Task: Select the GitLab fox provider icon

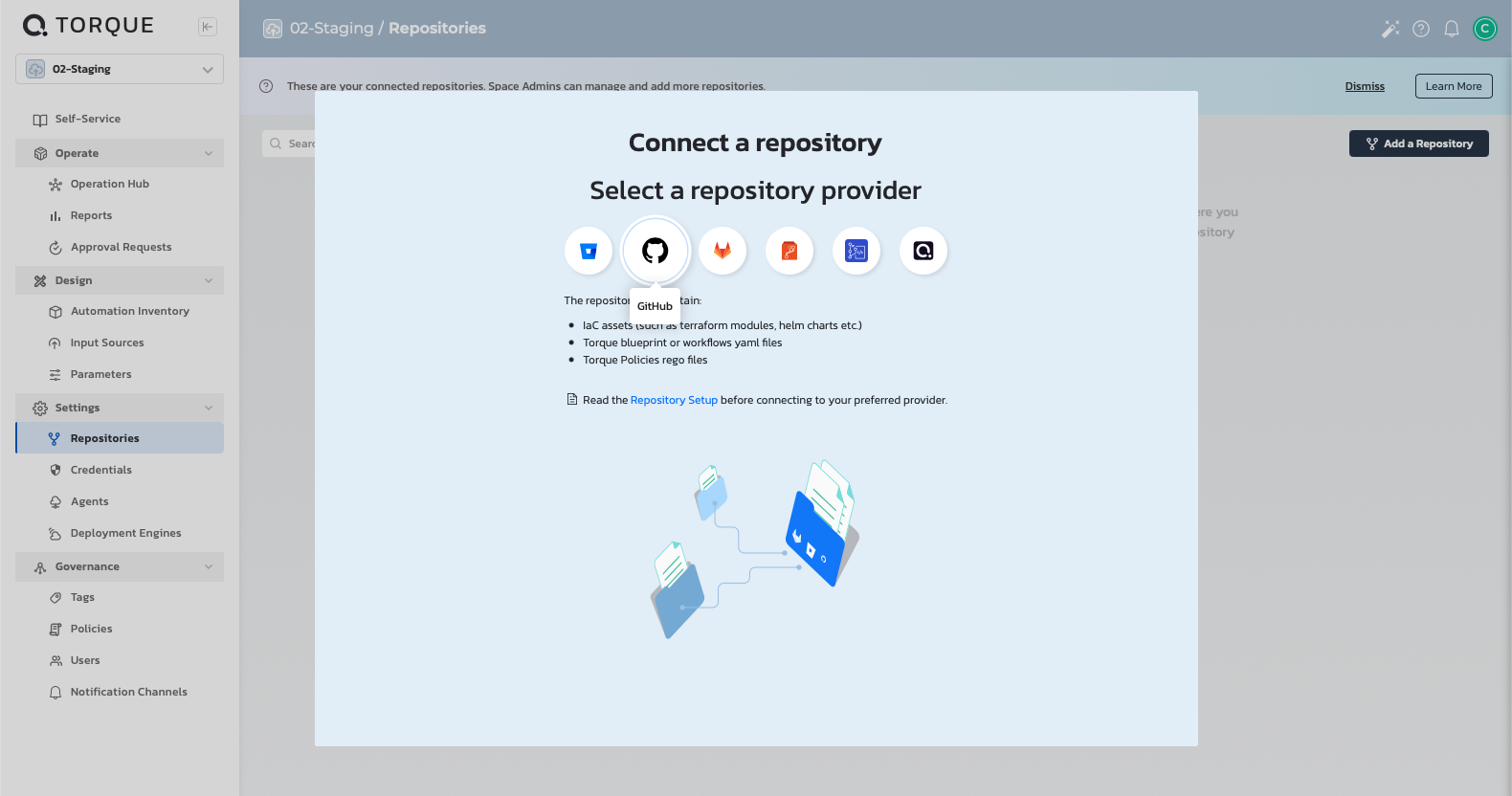Action: 723,251
